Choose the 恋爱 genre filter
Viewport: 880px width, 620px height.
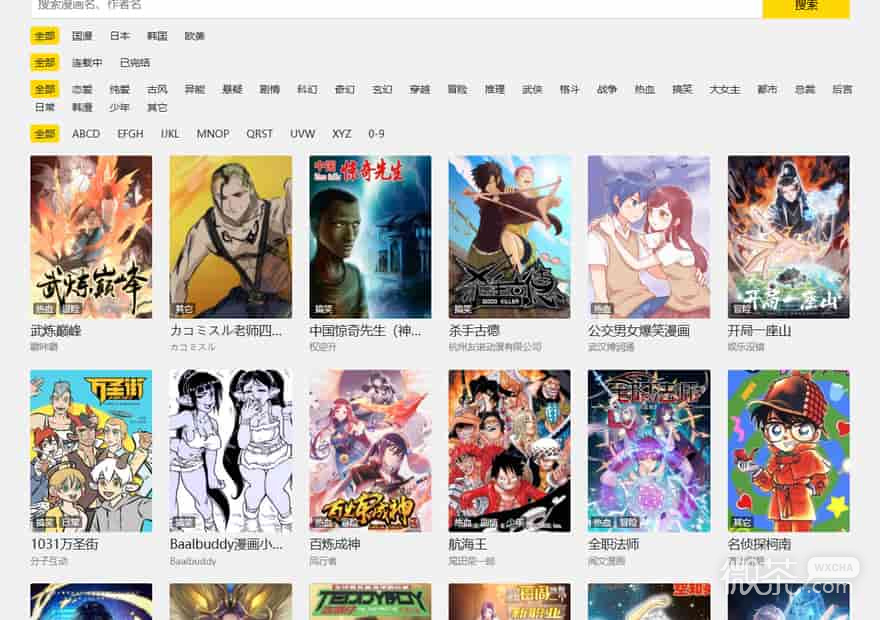point(82,89)
